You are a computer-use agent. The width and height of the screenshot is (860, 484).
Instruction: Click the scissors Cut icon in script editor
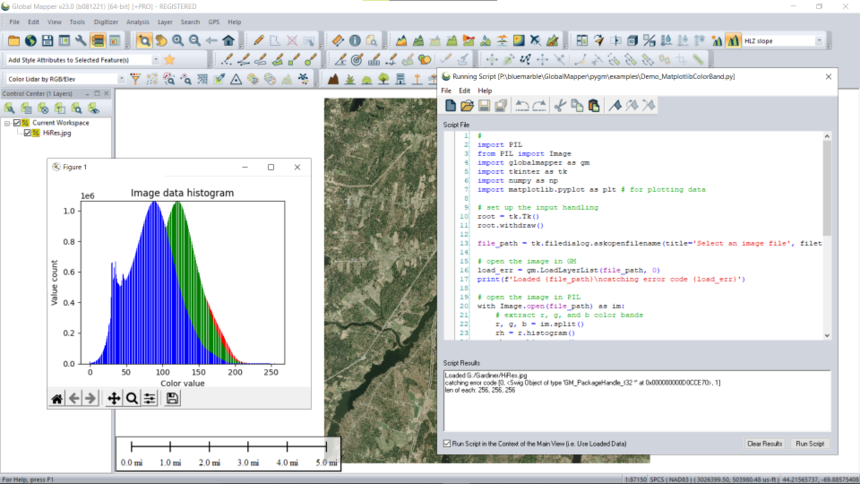tap(560, 105)
